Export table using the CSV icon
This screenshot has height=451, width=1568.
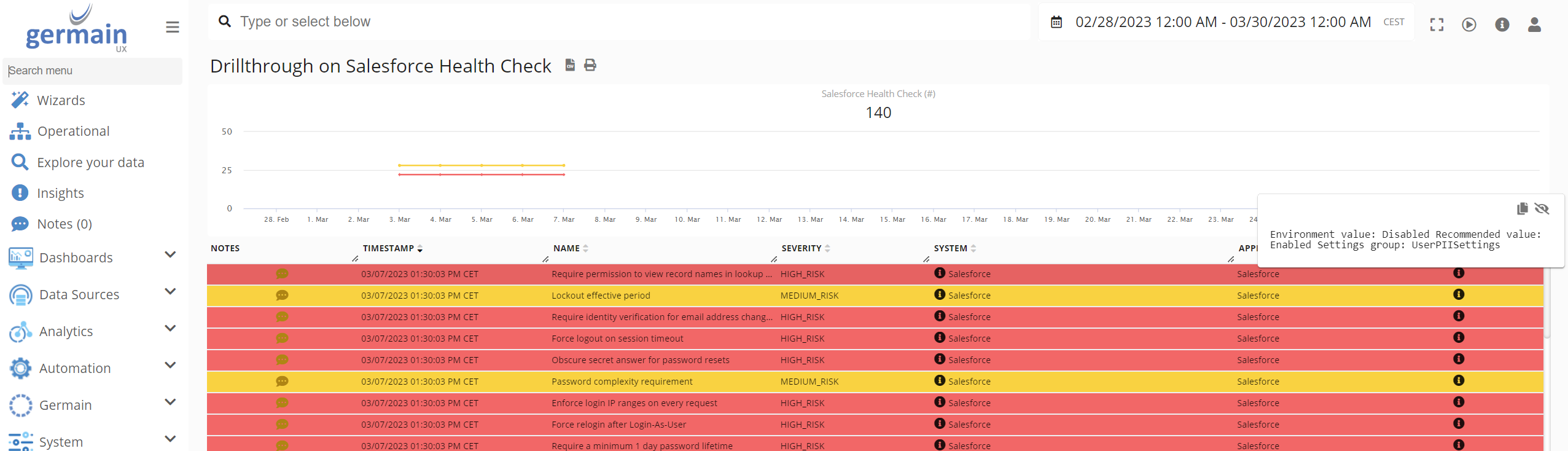[x=570, y=65]
